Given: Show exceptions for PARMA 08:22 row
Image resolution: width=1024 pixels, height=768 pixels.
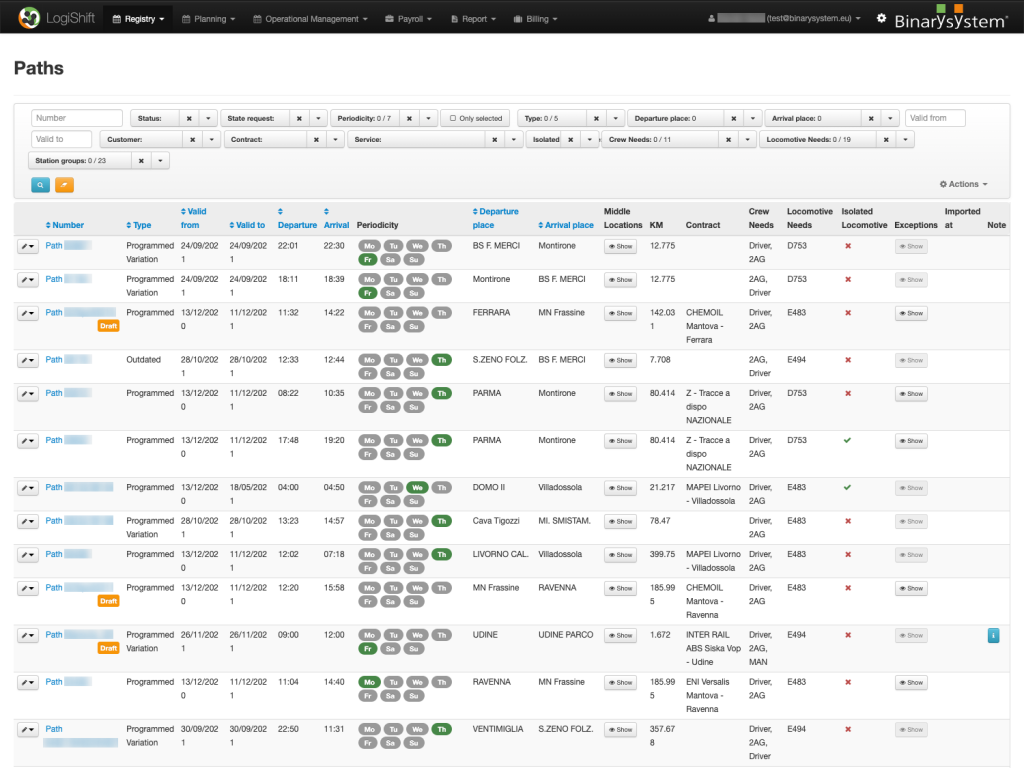Looking at the screenshot, I should click(x=911, y=394).
